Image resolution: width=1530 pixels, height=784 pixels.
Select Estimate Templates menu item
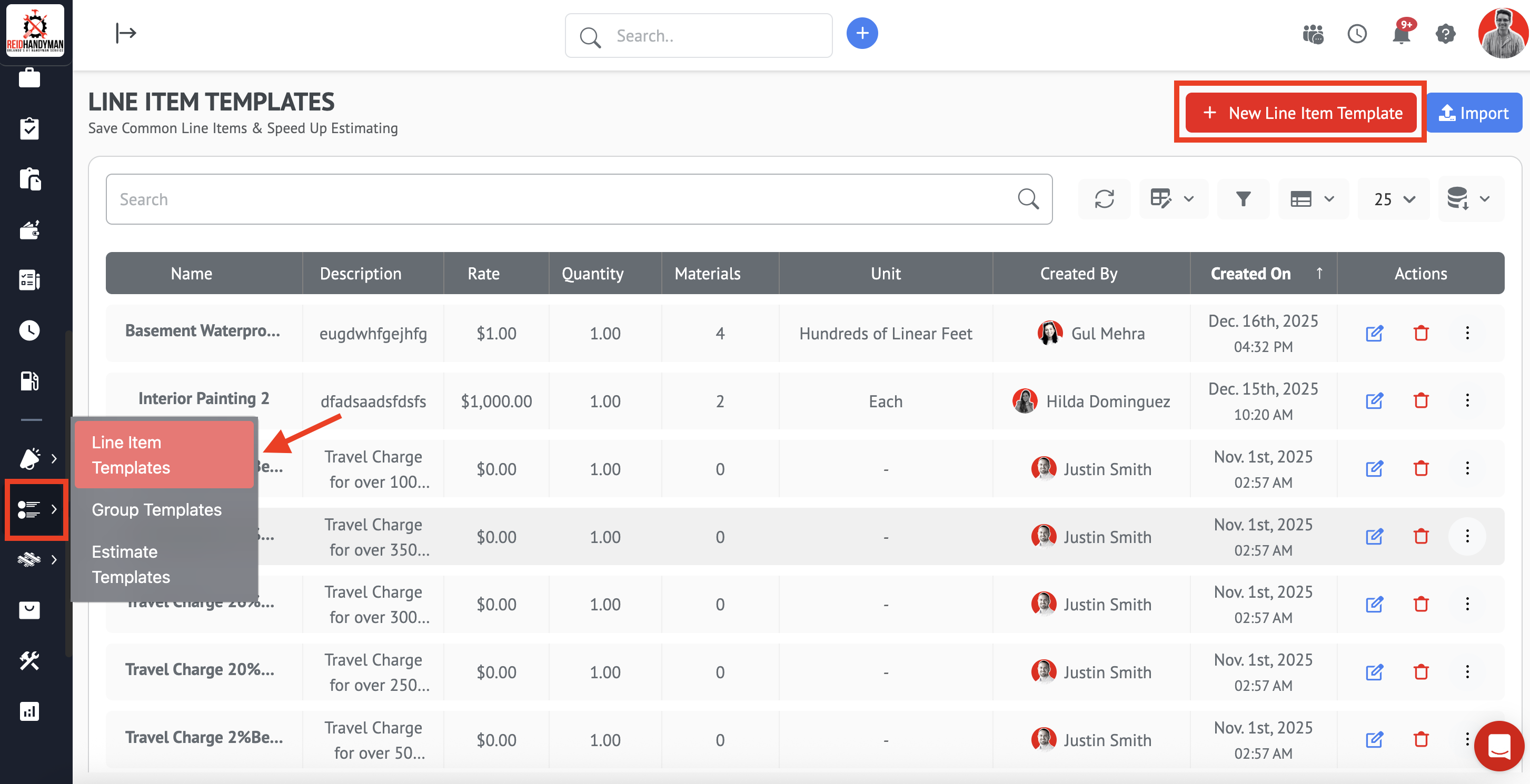pos(131,565)
